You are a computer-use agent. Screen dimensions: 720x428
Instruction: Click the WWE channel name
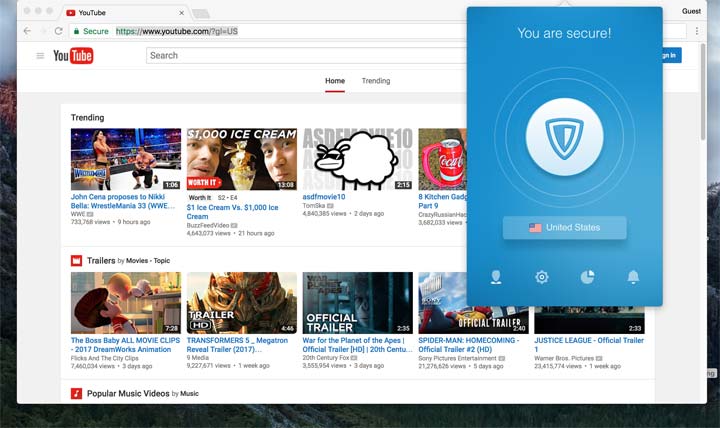pyautogui.click(x=78, y=214)
